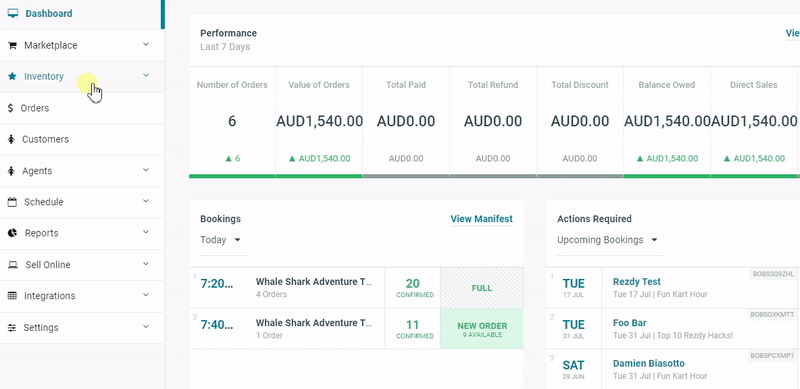Click the Total Paid stat card
Image resolution: width=800 pixels, height=389 pixels.
[x=406, y=122]
